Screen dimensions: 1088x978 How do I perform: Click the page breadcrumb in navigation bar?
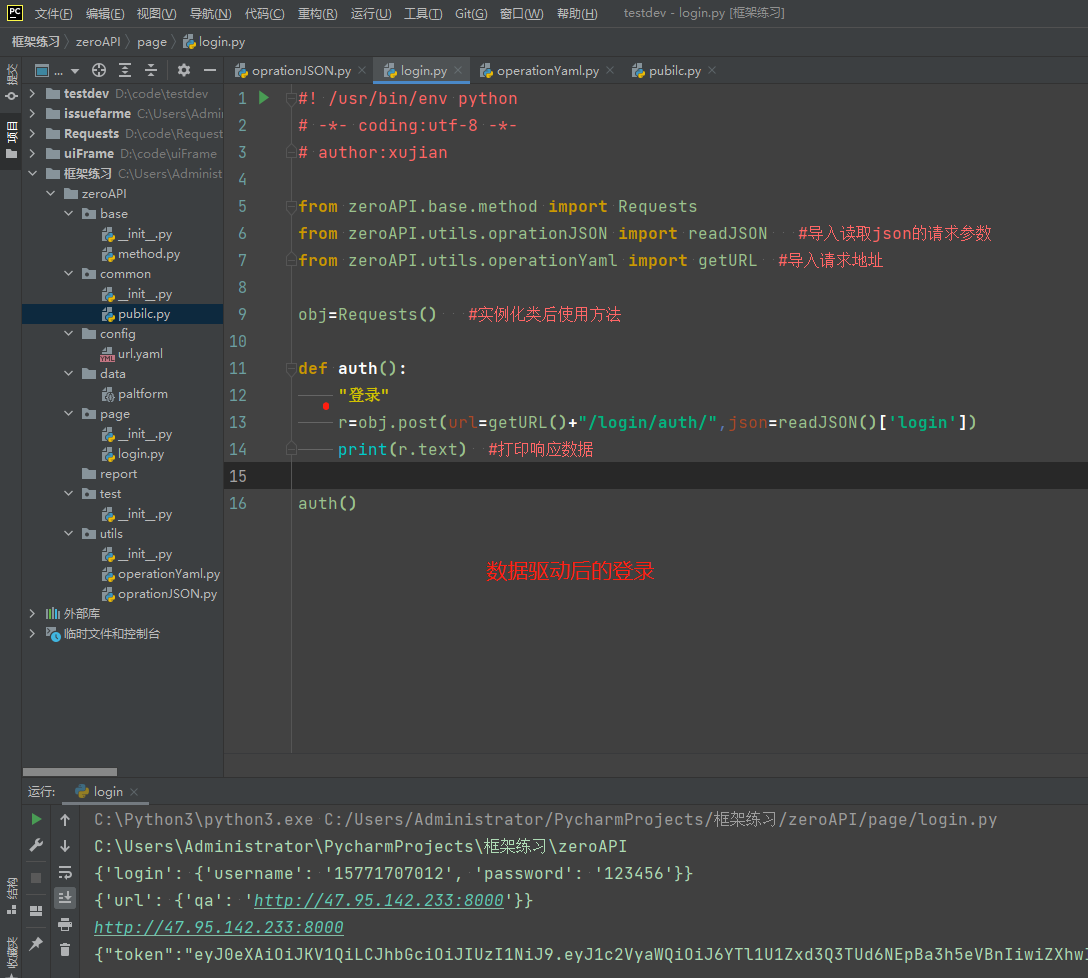click(x=152, y=42)
